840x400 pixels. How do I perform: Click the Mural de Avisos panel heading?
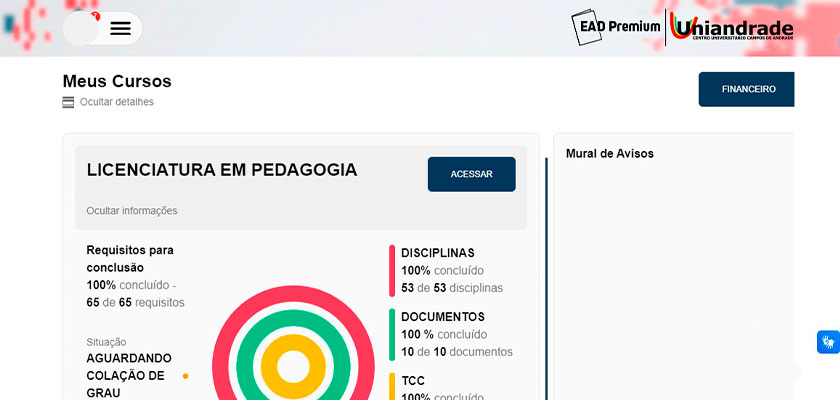click(x=609, y=154)
